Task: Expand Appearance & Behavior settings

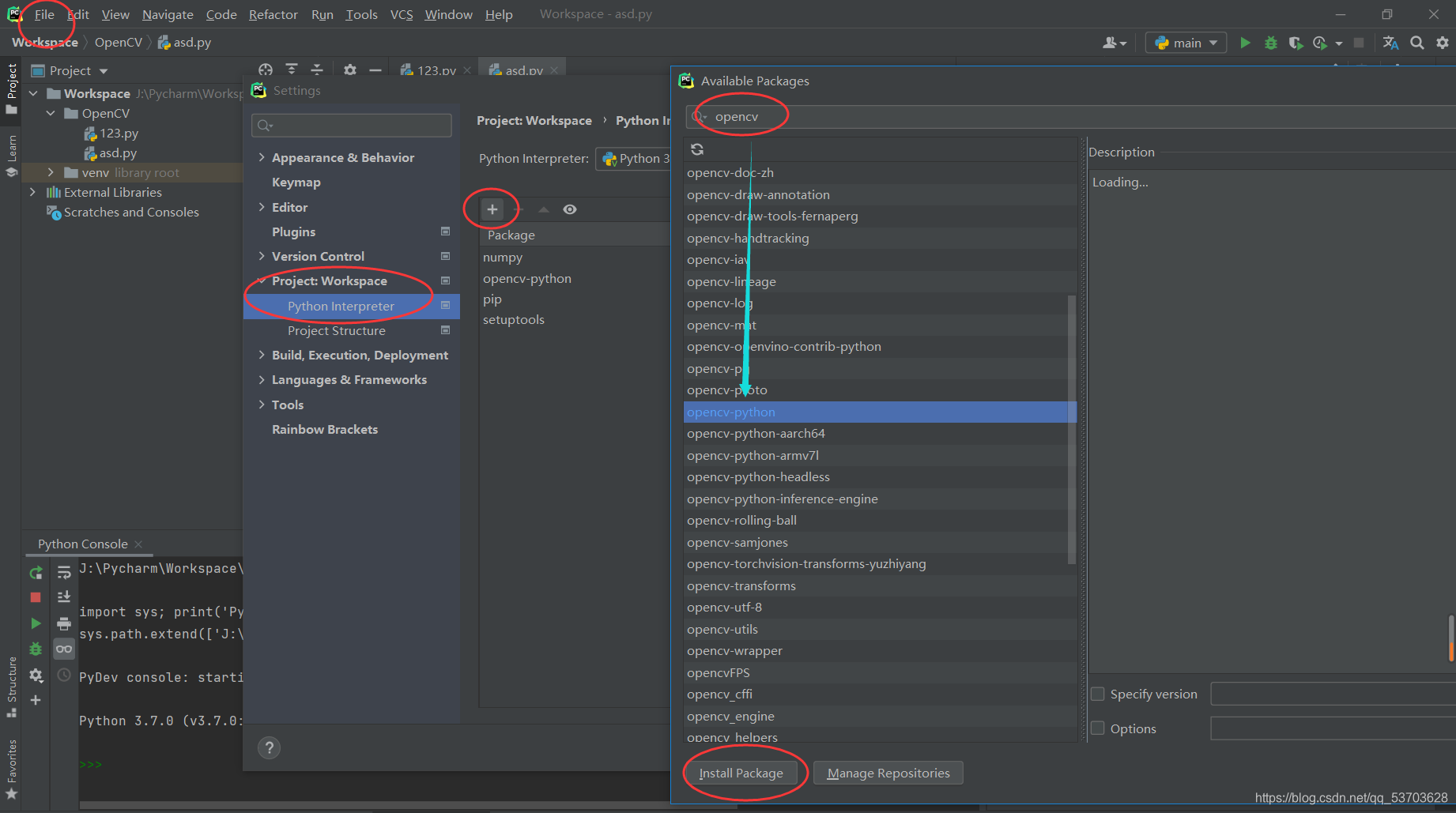Action: coord(262,157)
